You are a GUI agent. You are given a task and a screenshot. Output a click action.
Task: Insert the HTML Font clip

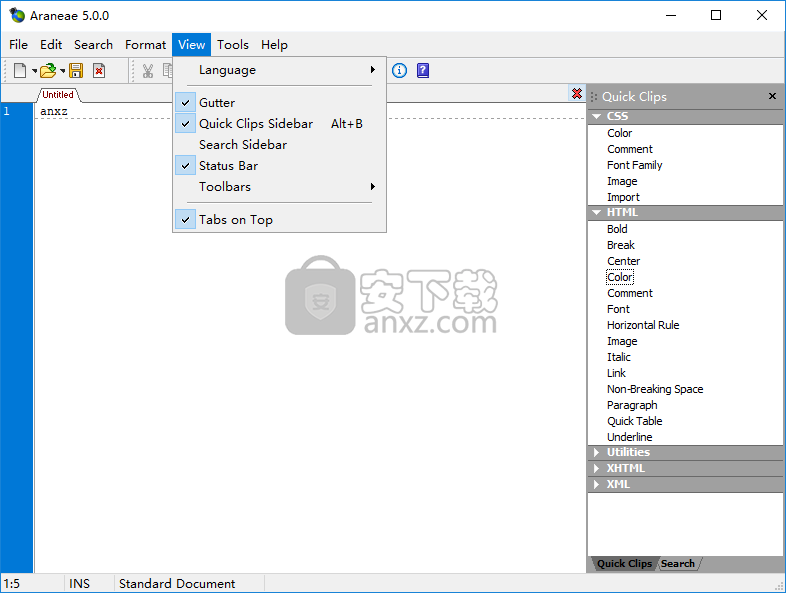[x=618, y=309]
